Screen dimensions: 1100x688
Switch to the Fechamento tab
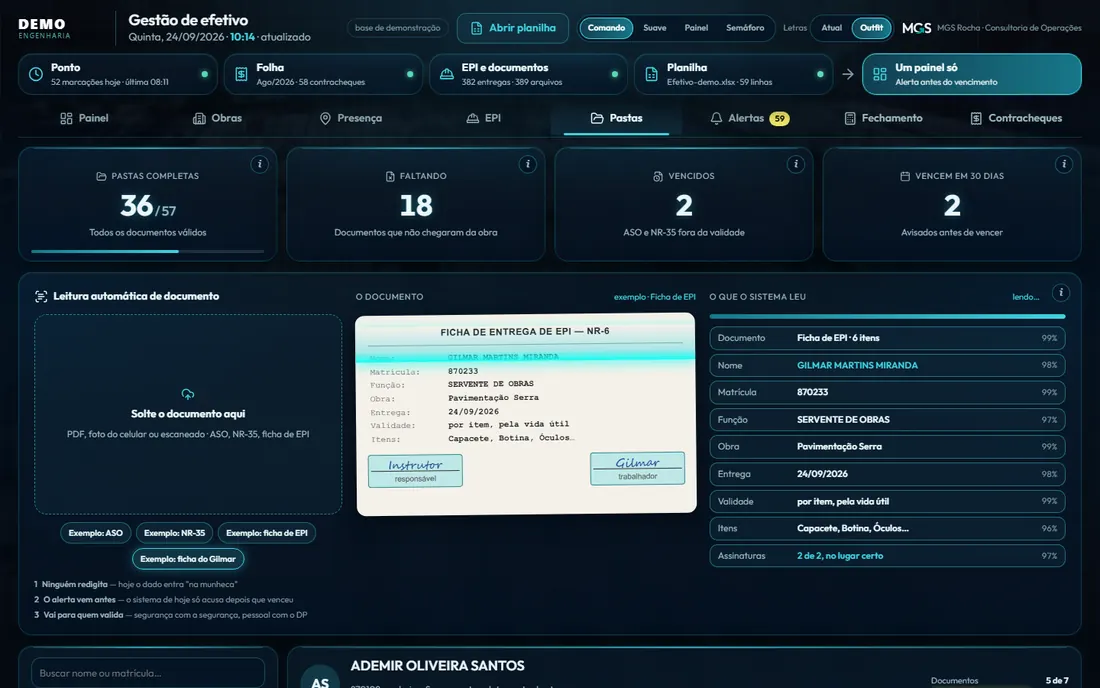coord(883,119)
